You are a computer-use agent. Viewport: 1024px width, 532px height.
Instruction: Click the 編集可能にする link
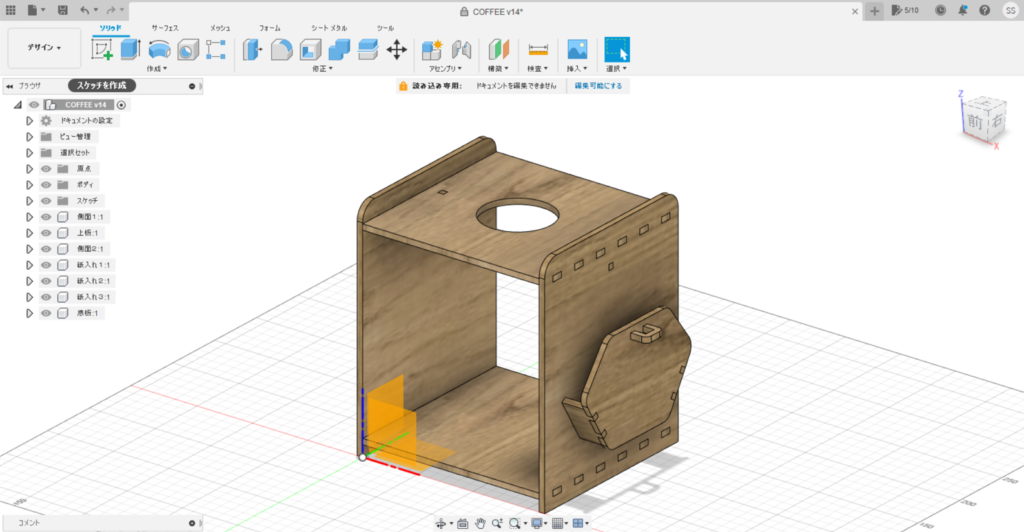coord(598,87)
